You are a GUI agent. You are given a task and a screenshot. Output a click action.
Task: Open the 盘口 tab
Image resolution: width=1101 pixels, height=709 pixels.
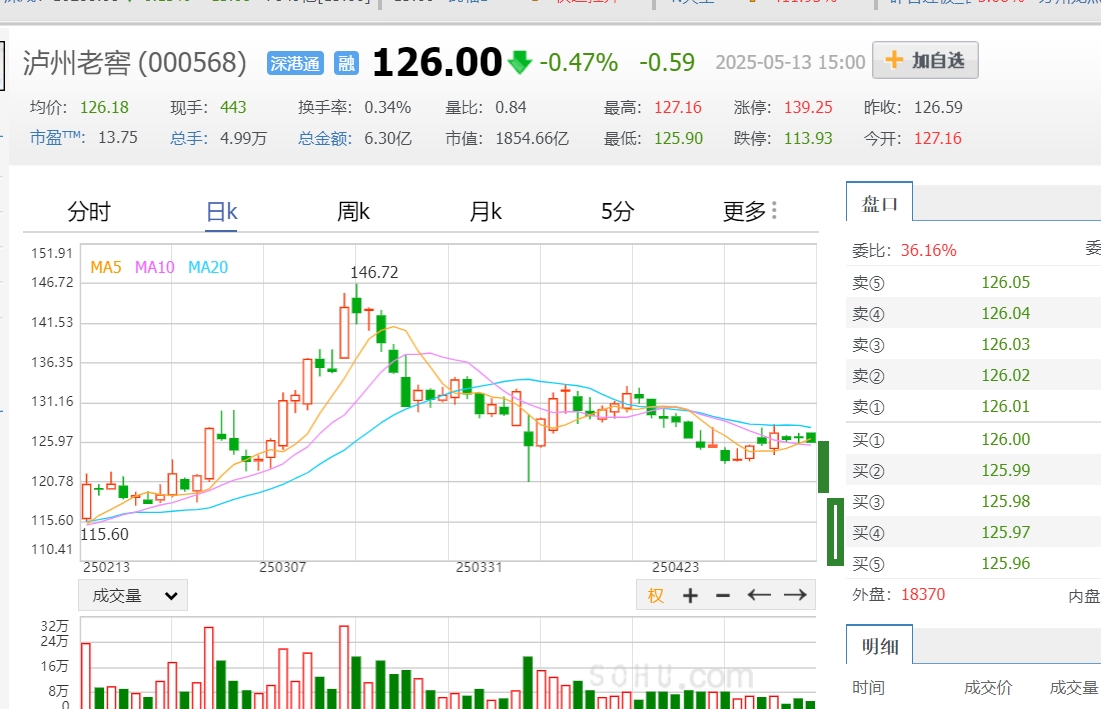pyautogui.click(x=880, y=204)
